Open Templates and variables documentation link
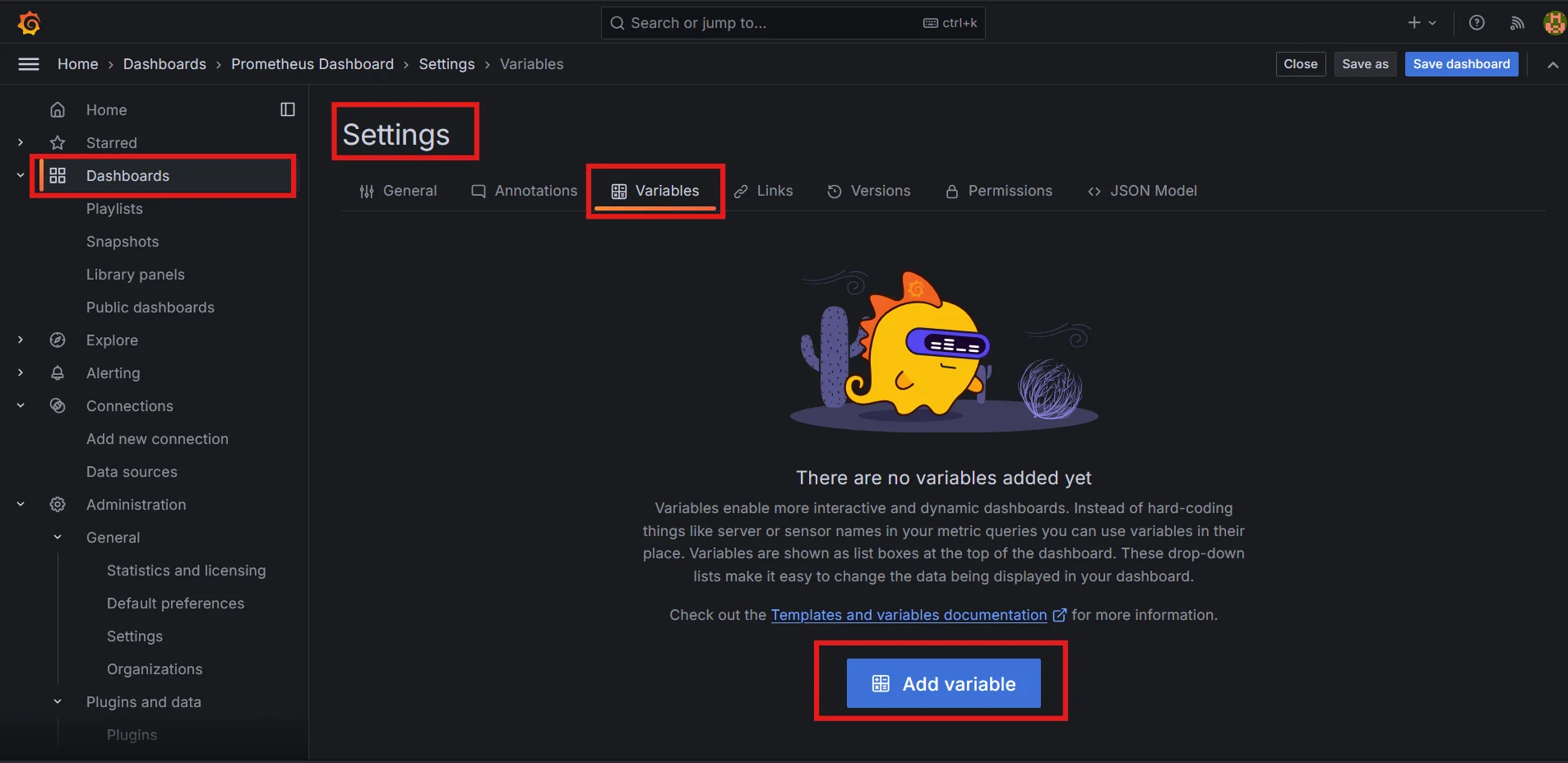The height and width of the screenshot is (763, 1568). [909, 615]
